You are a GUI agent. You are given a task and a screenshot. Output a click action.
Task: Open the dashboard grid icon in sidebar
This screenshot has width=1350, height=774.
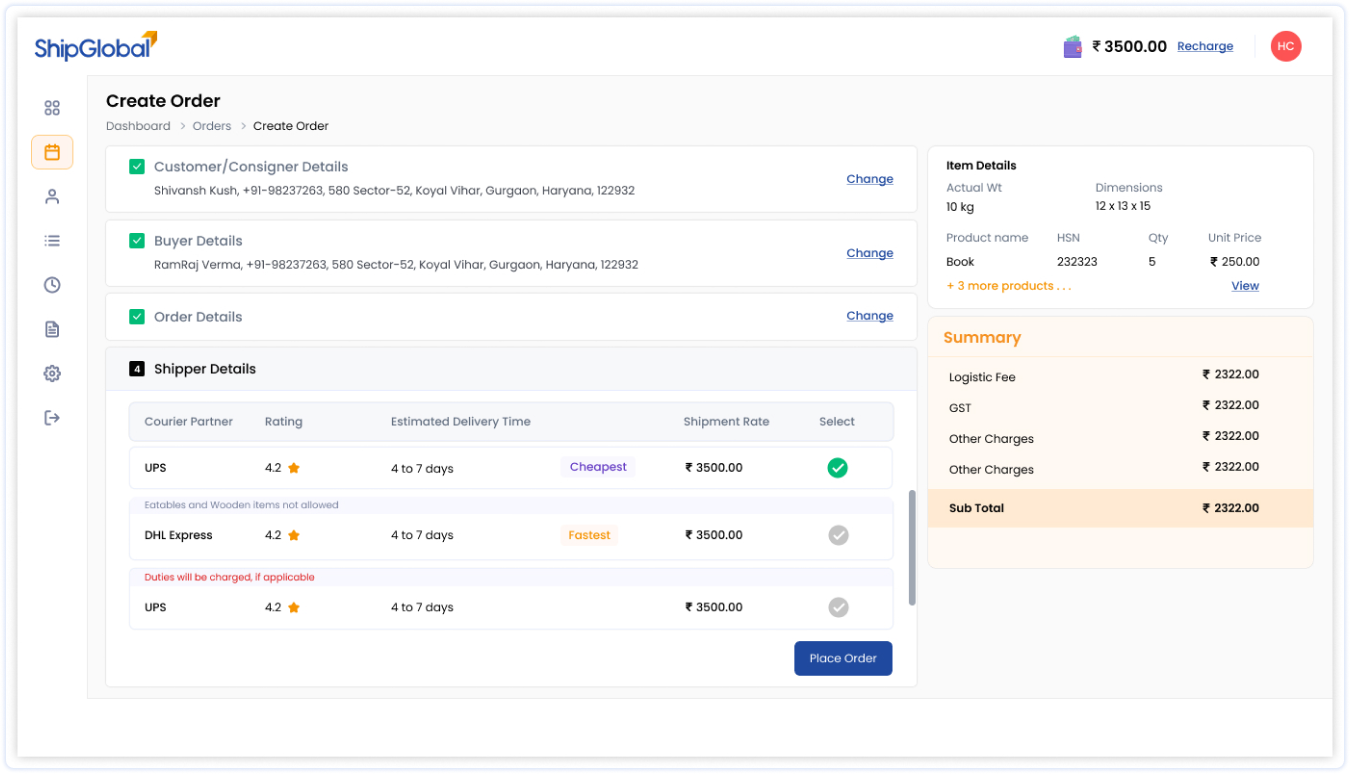pos(52,108)
